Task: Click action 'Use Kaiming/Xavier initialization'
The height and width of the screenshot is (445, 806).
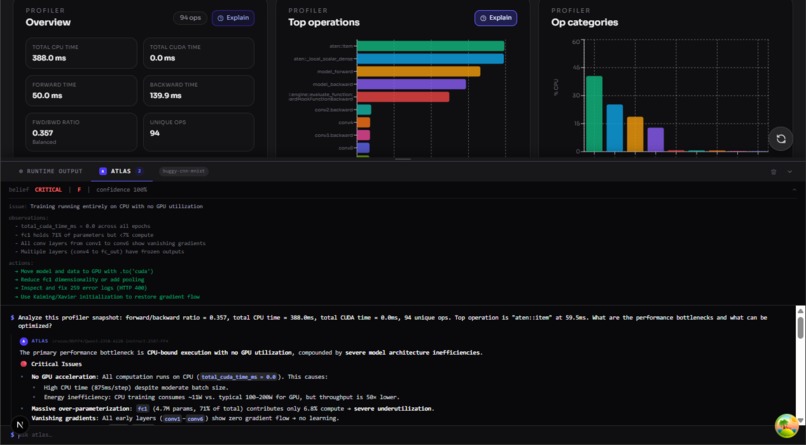Action: (107, 296)
